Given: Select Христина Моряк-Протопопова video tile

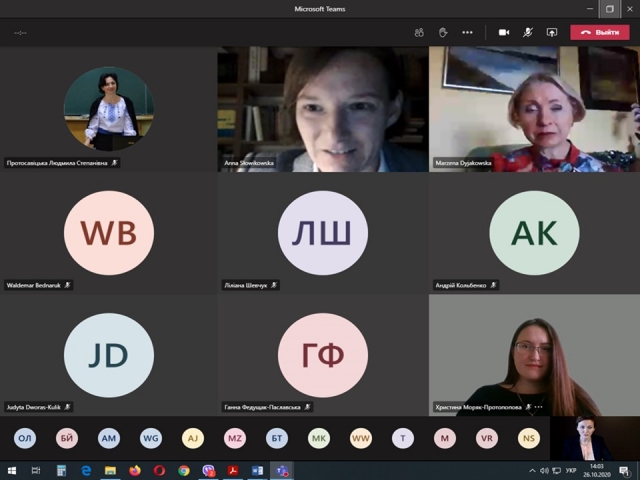Looking at the screenshot, I should point(534,355).
